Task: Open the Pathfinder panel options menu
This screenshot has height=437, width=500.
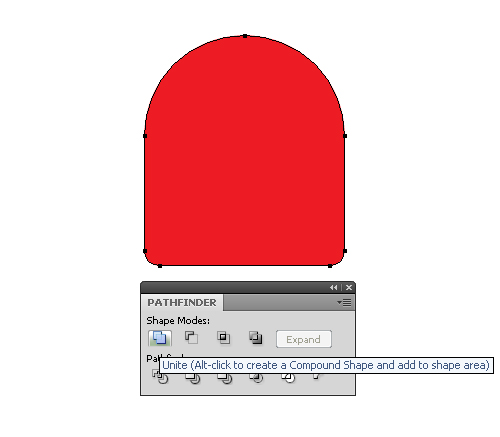Action: (x=344, y=303)
